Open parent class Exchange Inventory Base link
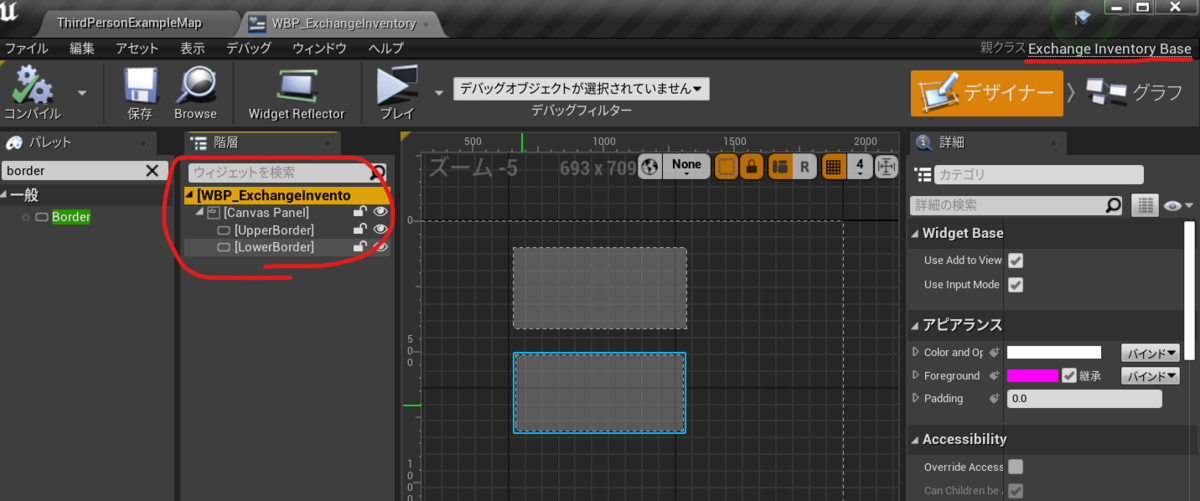The width and height of the screenshot is (1200, 501). tap(1109, 48)
